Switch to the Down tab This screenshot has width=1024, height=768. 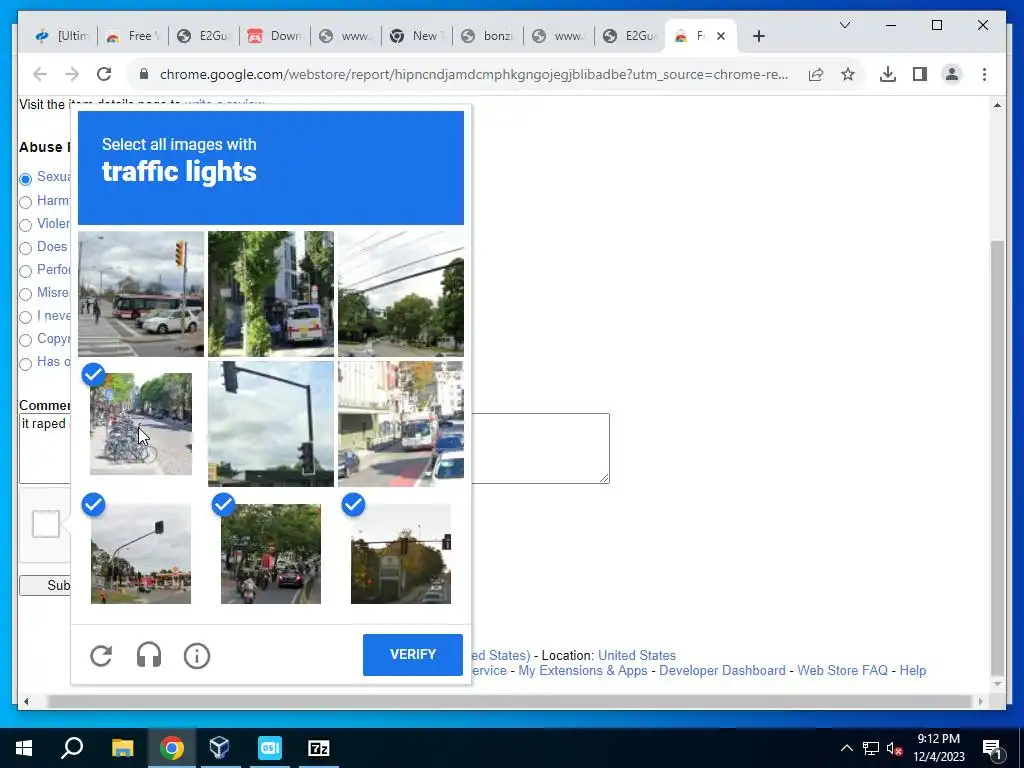click(275, 36)
